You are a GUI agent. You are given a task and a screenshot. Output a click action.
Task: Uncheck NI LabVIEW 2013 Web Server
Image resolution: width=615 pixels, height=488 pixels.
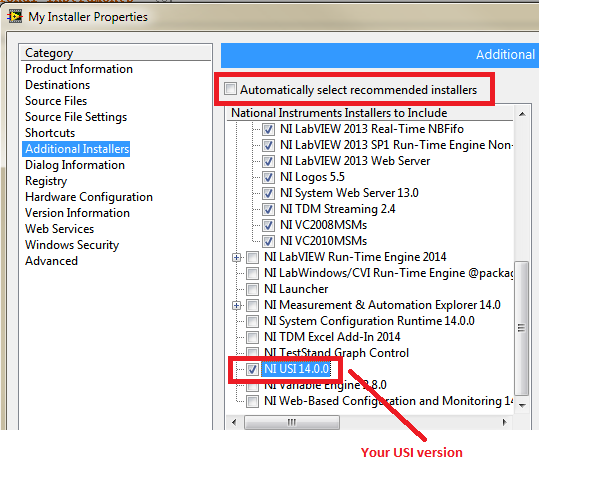268,161
